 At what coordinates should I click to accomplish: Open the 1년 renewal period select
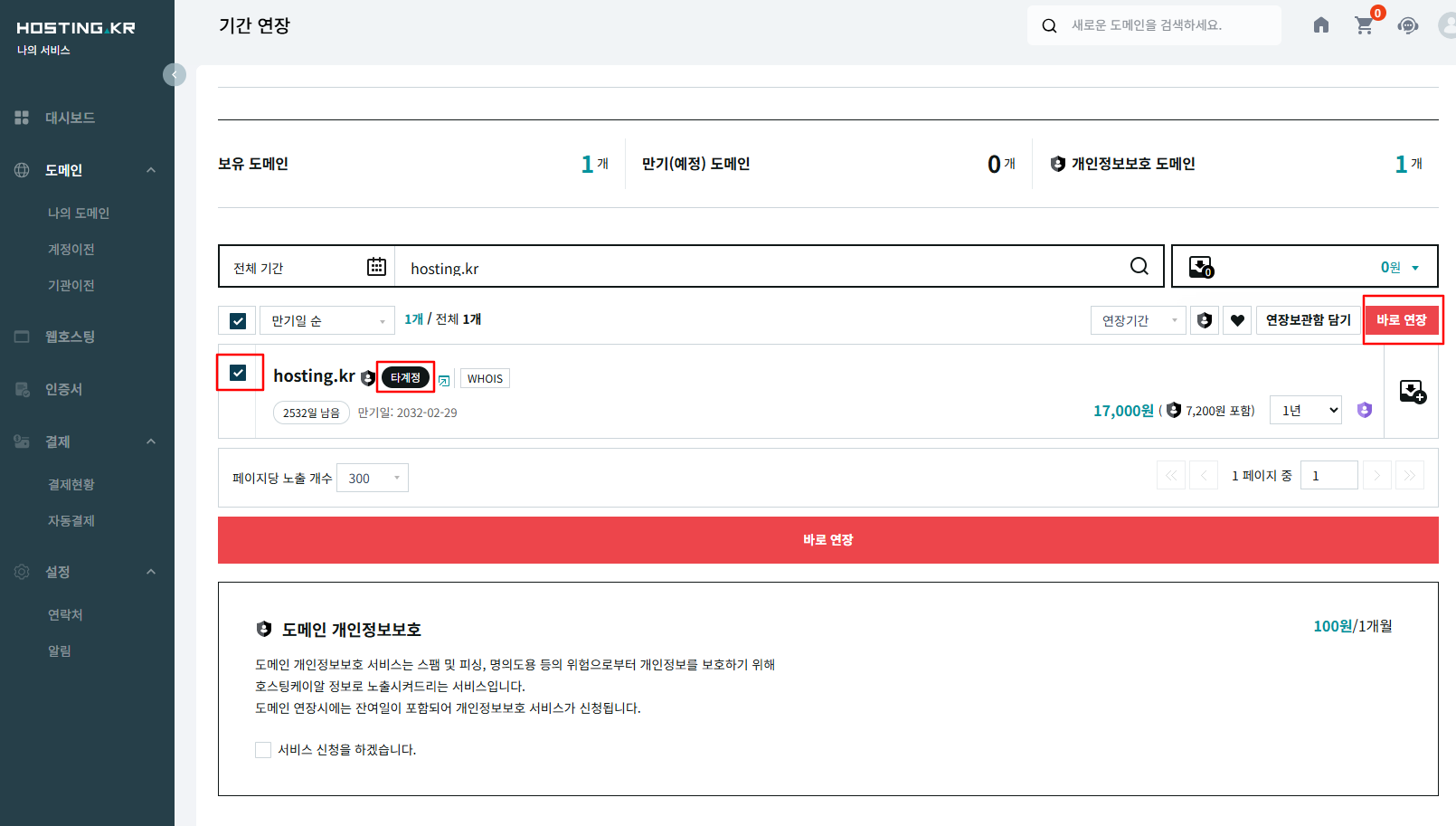(x=1306, y=410)
